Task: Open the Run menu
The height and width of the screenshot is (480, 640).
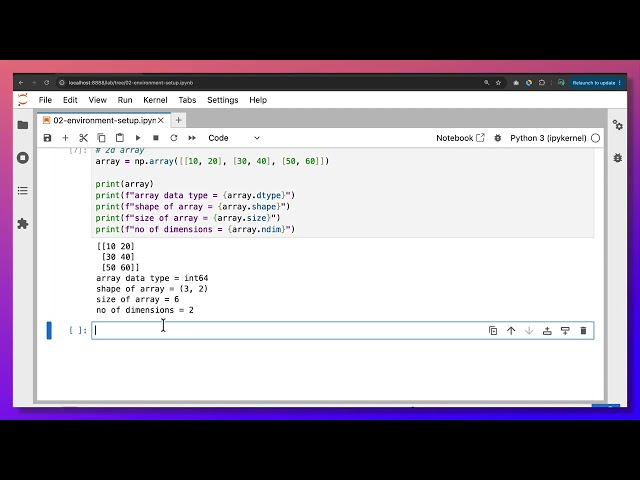Action: 125,100
